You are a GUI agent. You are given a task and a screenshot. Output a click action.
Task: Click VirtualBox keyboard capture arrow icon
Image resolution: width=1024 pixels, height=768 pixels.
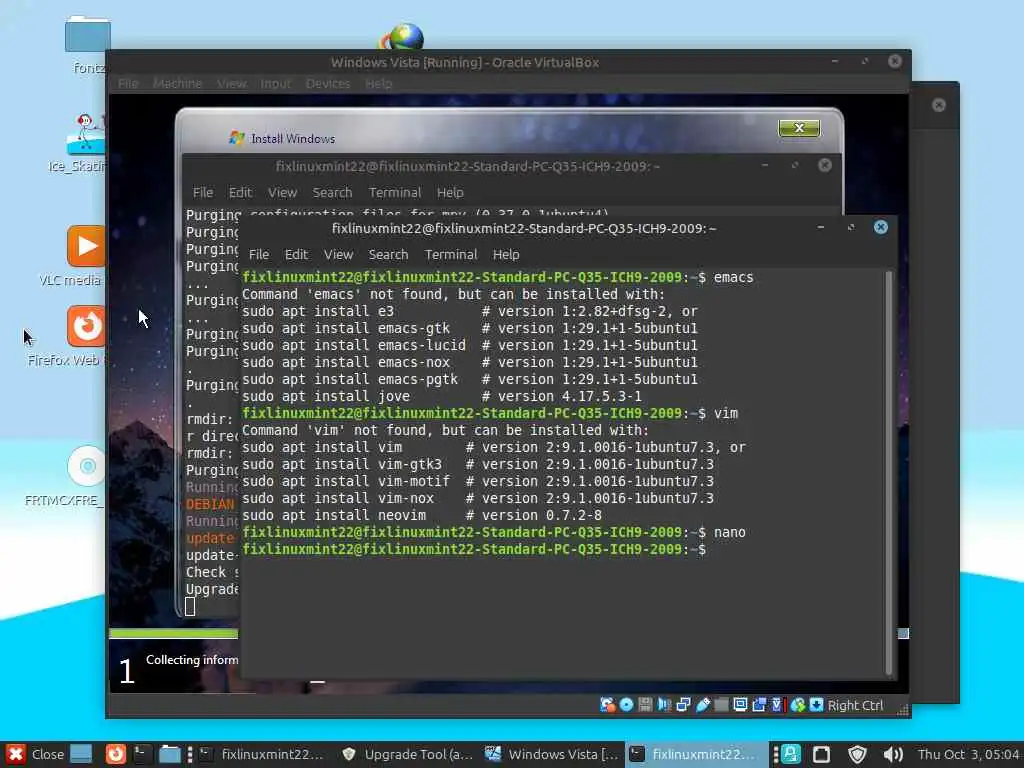pos(816,705)
